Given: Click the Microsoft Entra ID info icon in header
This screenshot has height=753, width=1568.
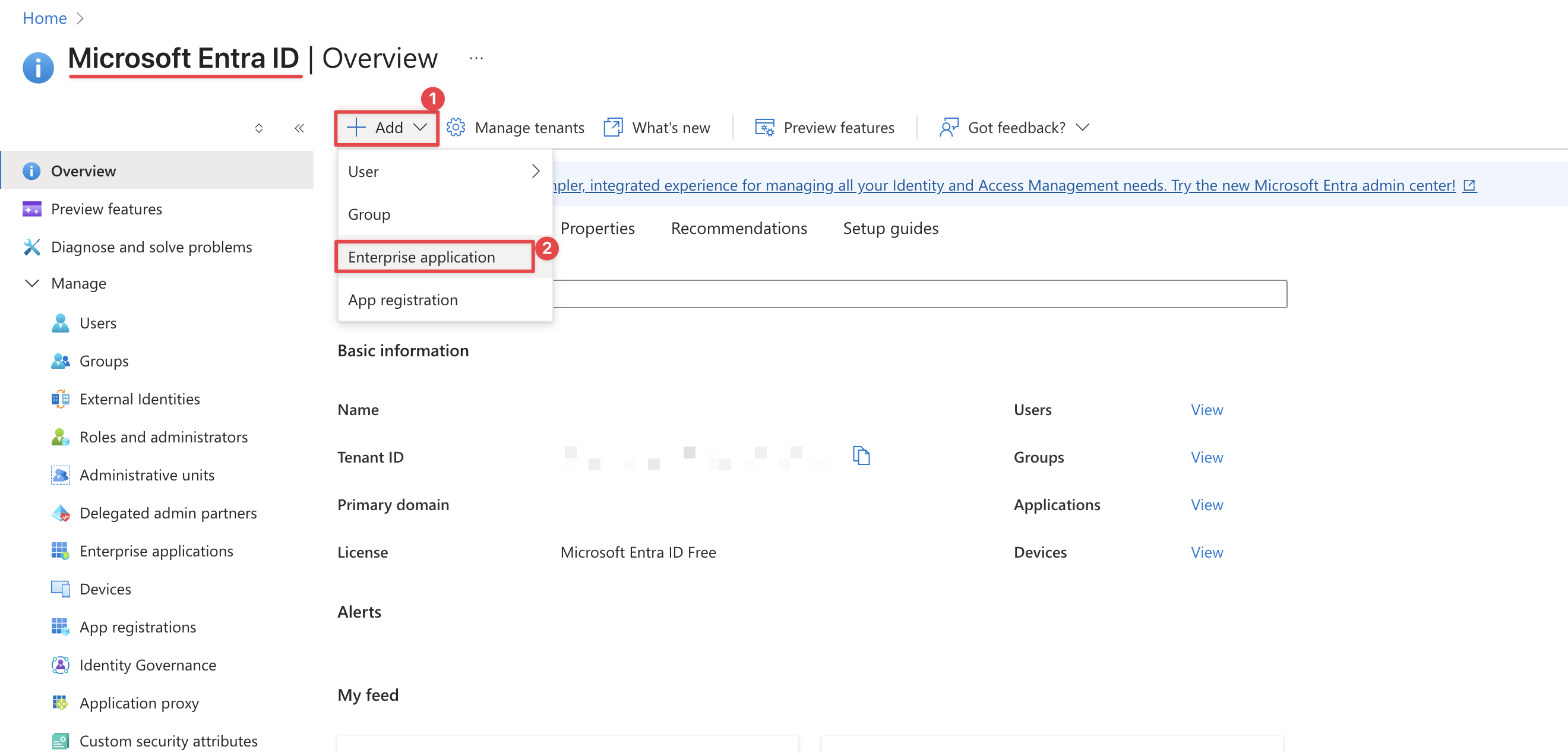Looking at the screenshot, I should click(38, 67).
